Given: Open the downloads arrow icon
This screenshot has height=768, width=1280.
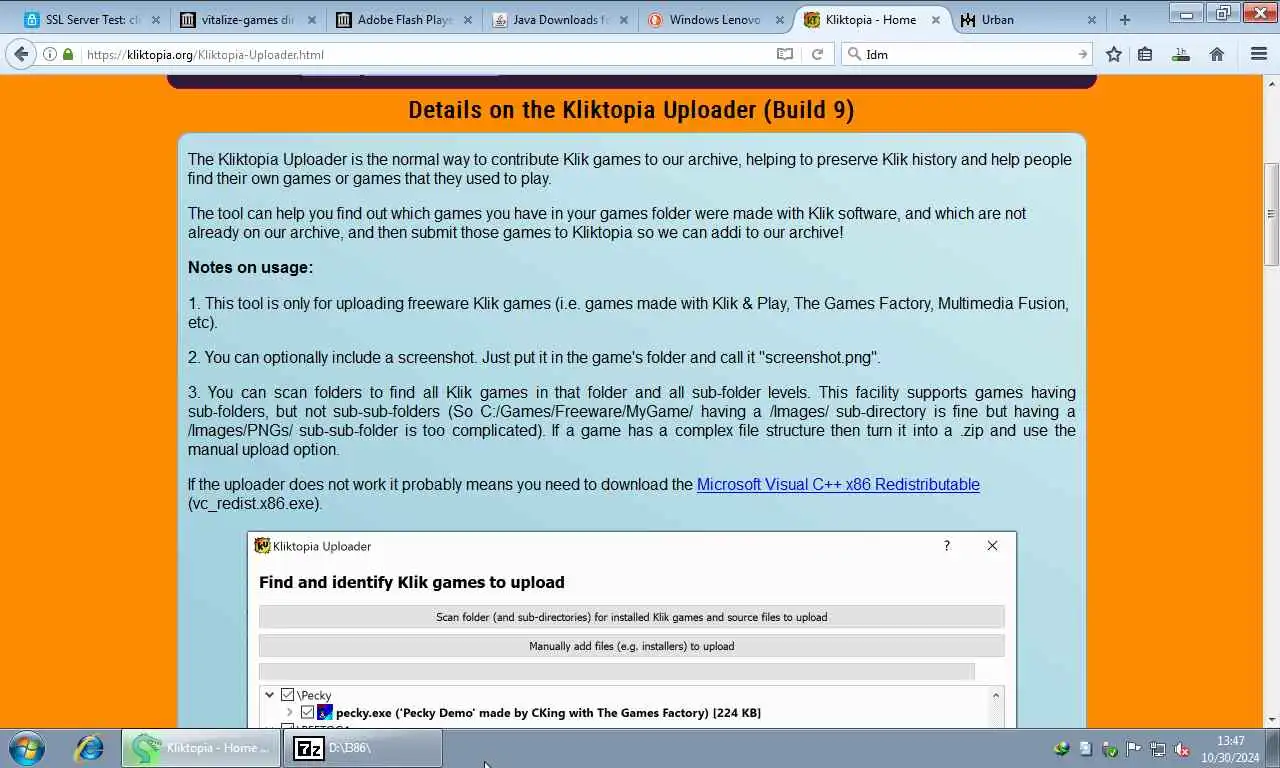Looking at the screenshot, I should coord(1181,55).
